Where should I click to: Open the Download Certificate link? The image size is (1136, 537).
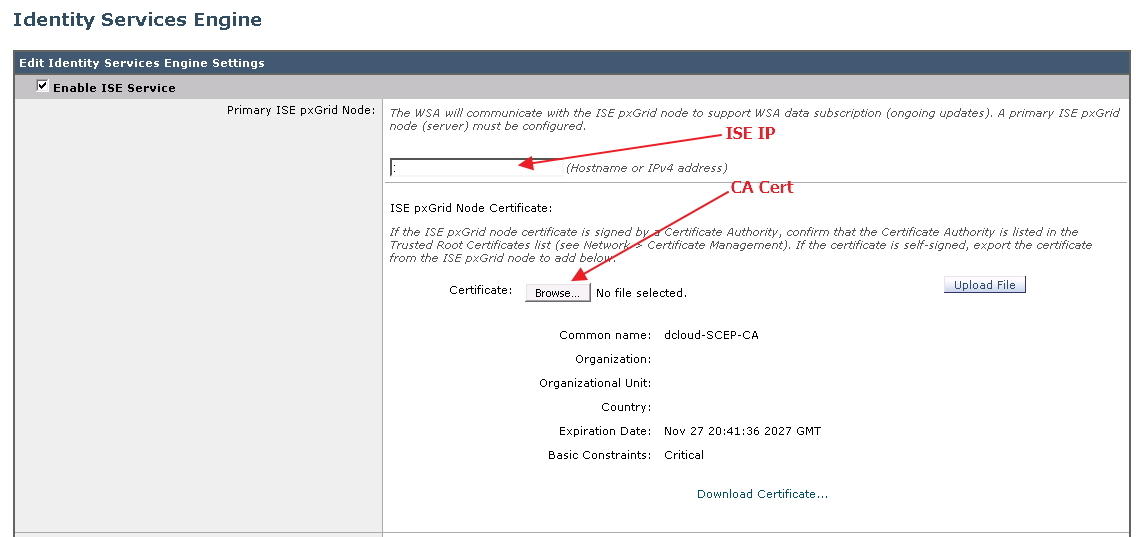click(x=762, y=494)
